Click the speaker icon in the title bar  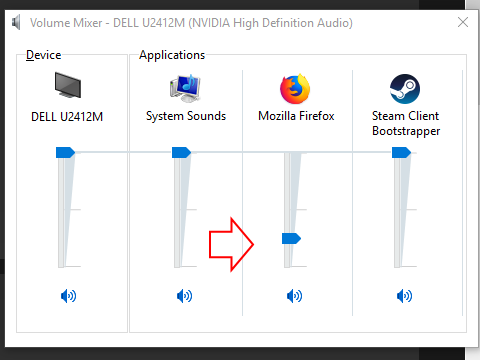pos(16,23)
